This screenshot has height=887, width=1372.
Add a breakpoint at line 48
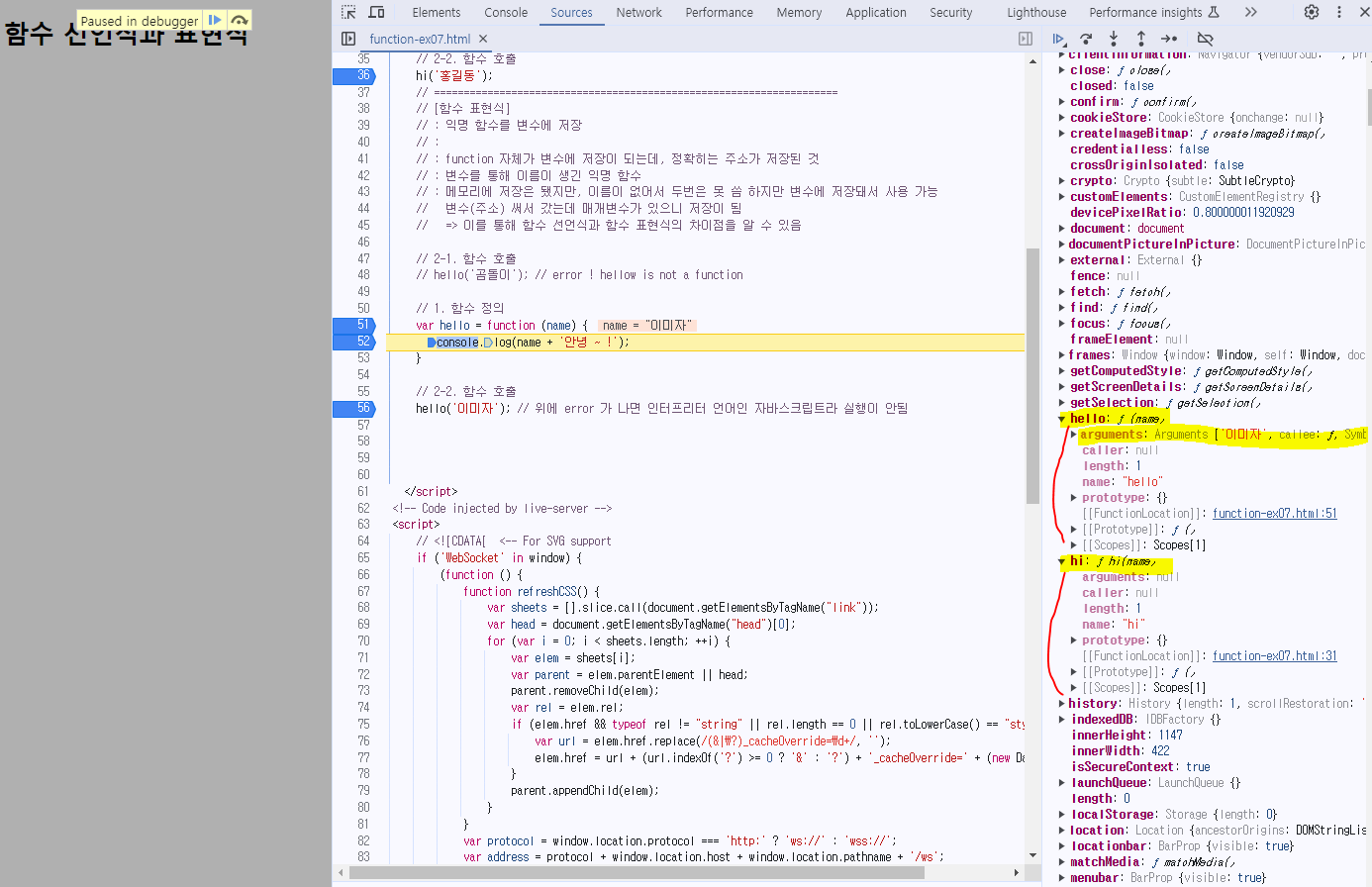click(363, 275)
